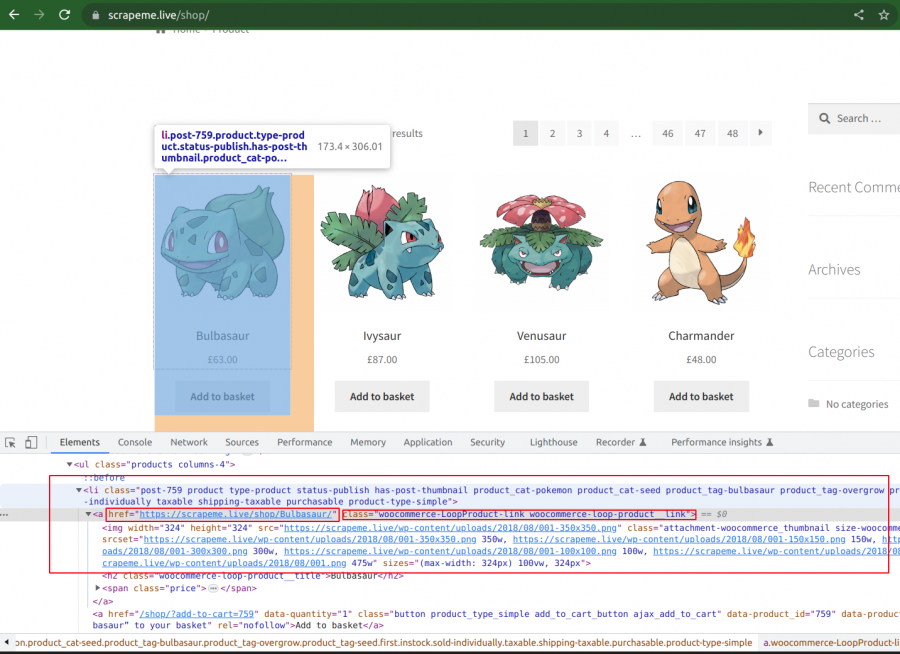Click the back navigation arrow
The width and height of the screenshot is (900, 654).
click(13, 14)
